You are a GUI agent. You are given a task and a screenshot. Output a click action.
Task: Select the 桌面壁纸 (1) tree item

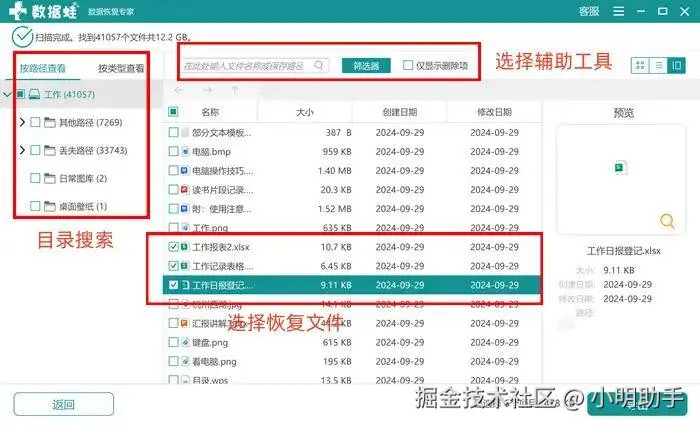pos(83,206)
